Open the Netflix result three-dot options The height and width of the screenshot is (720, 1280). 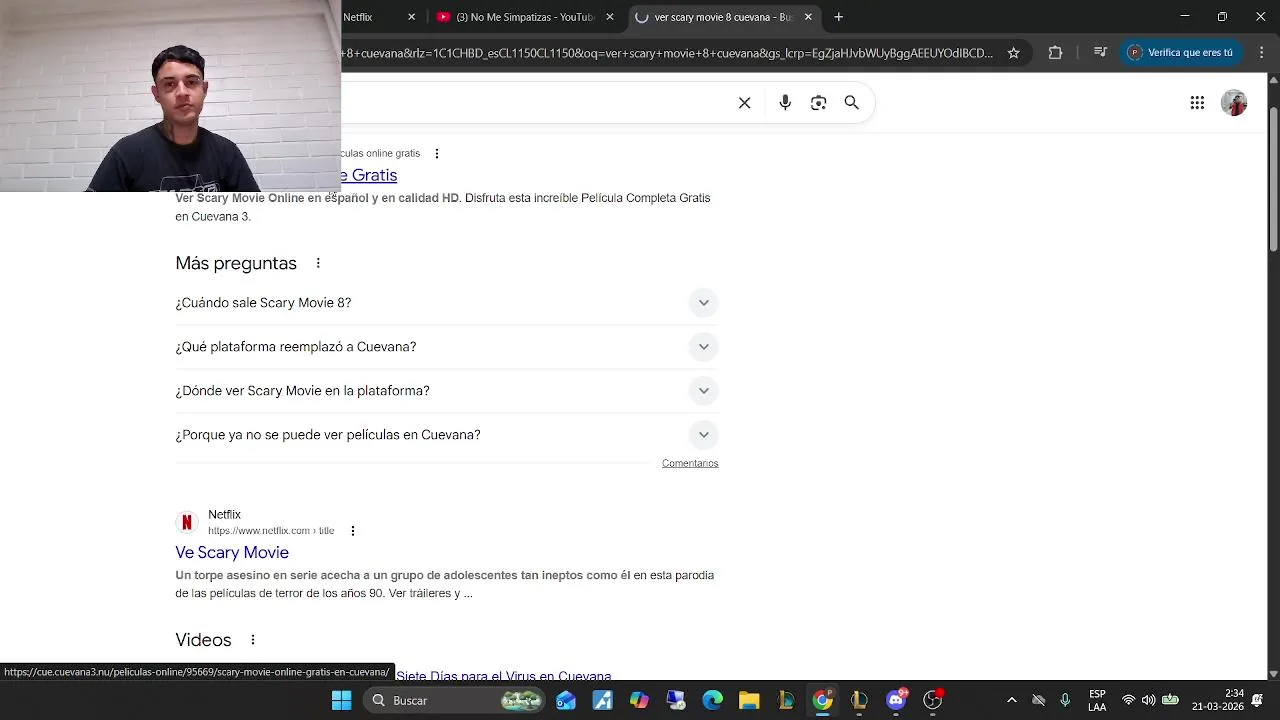[x=352, y=531]
